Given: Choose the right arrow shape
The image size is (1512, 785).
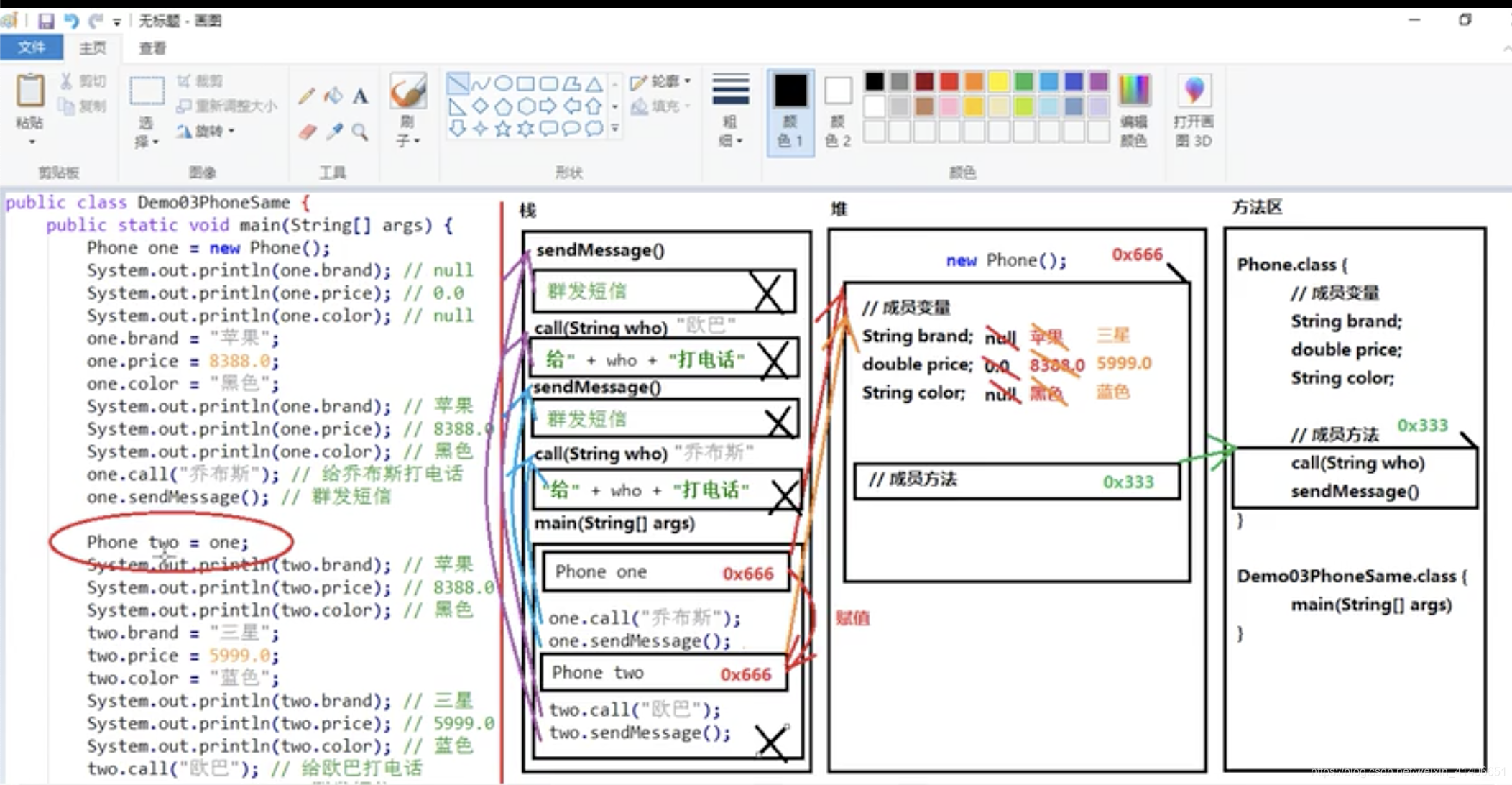Looking at the screenshot, I should 548,107.
